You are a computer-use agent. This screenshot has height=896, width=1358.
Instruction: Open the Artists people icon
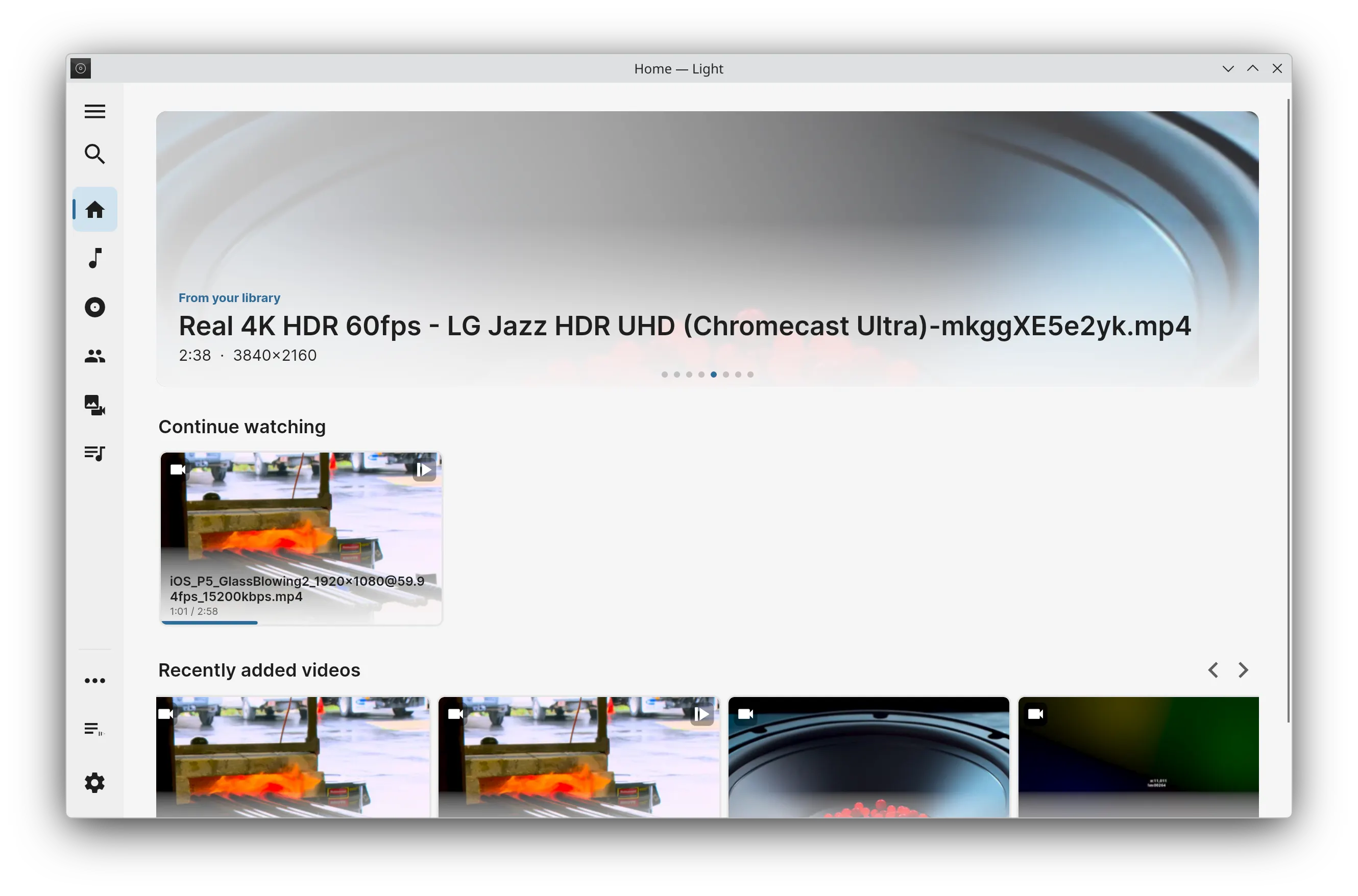point(95,357)
